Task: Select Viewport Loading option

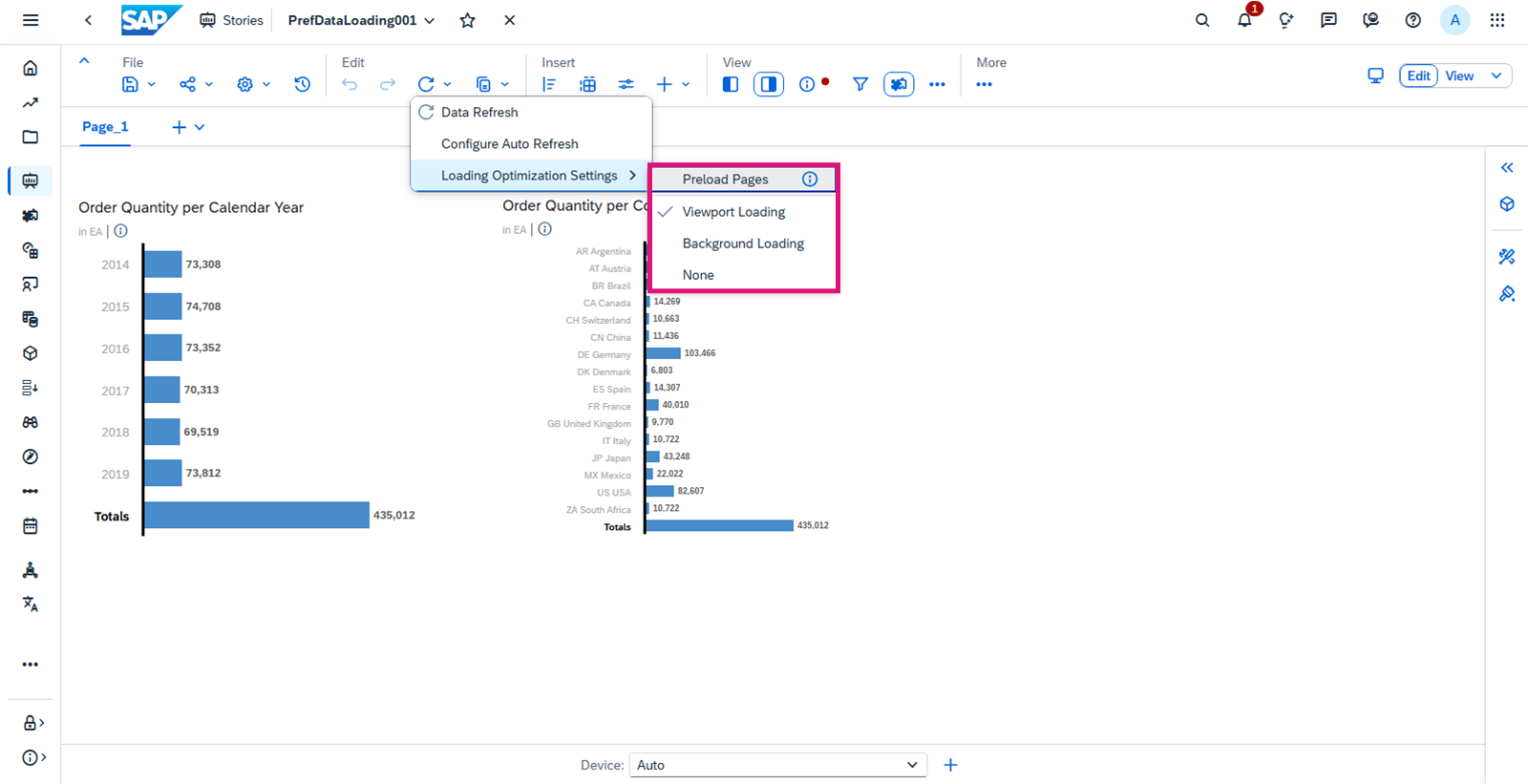Action: click(x=743, y=211)
